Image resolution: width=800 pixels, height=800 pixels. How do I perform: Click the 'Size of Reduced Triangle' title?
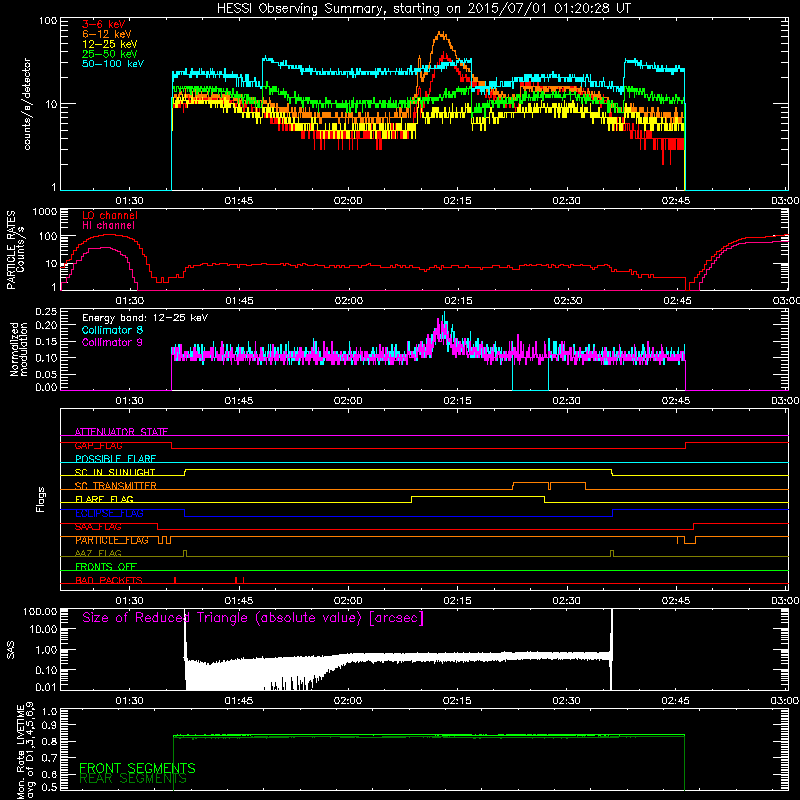pos(253,618)
